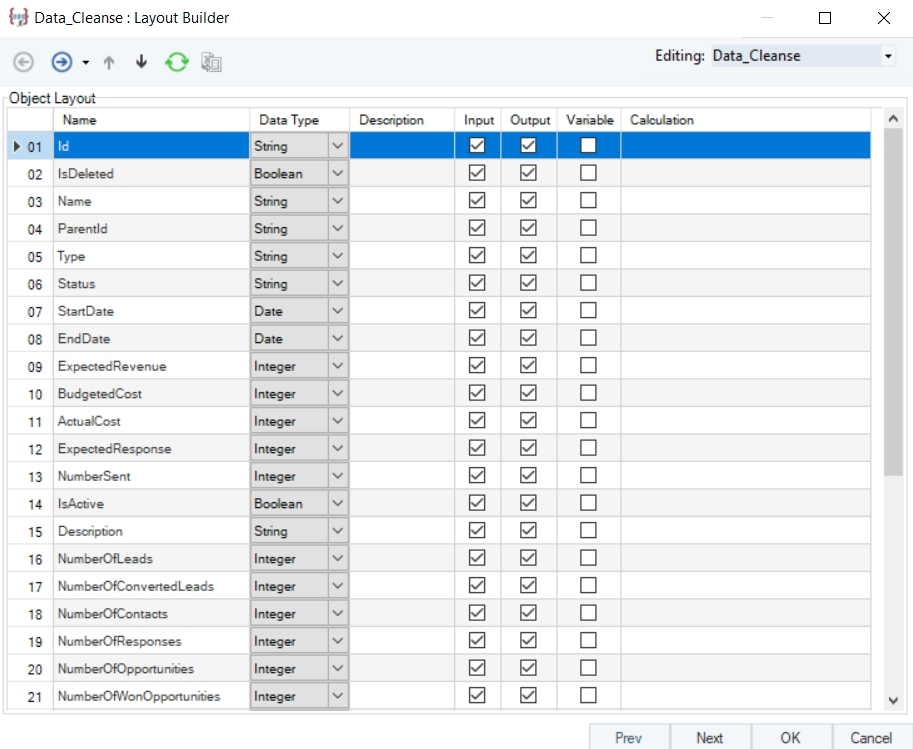Screen dimensions: 913x749
Task: Click the app icon in title bar
Action: [x=17, y=17]
